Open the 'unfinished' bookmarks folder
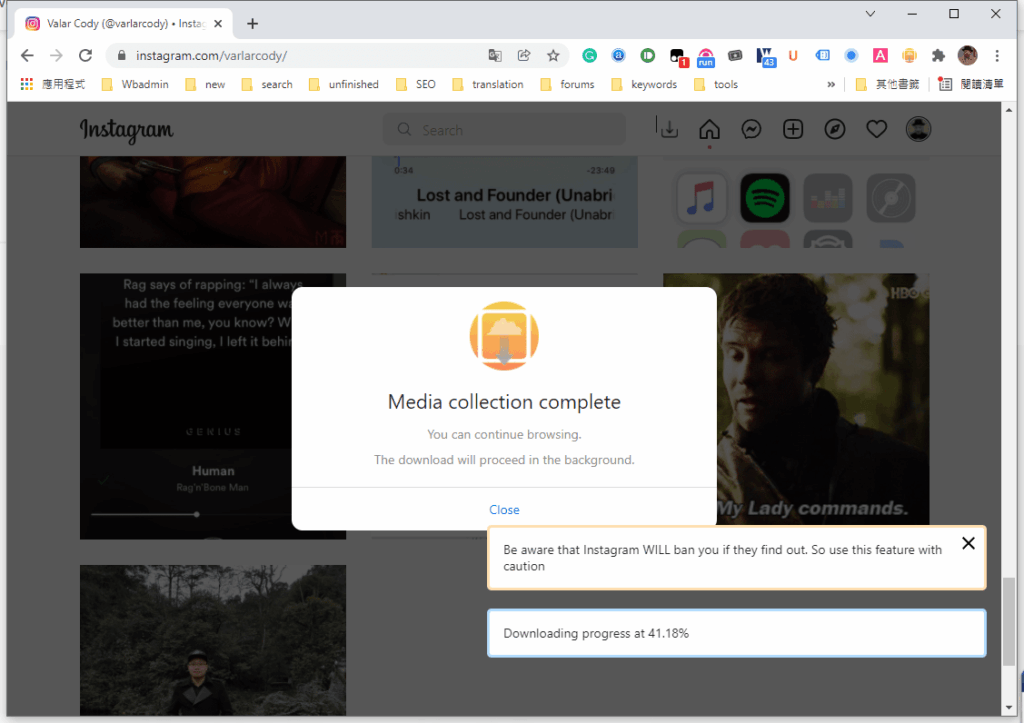The width and height of the screenshot is (1024, 723). [344, 84]
